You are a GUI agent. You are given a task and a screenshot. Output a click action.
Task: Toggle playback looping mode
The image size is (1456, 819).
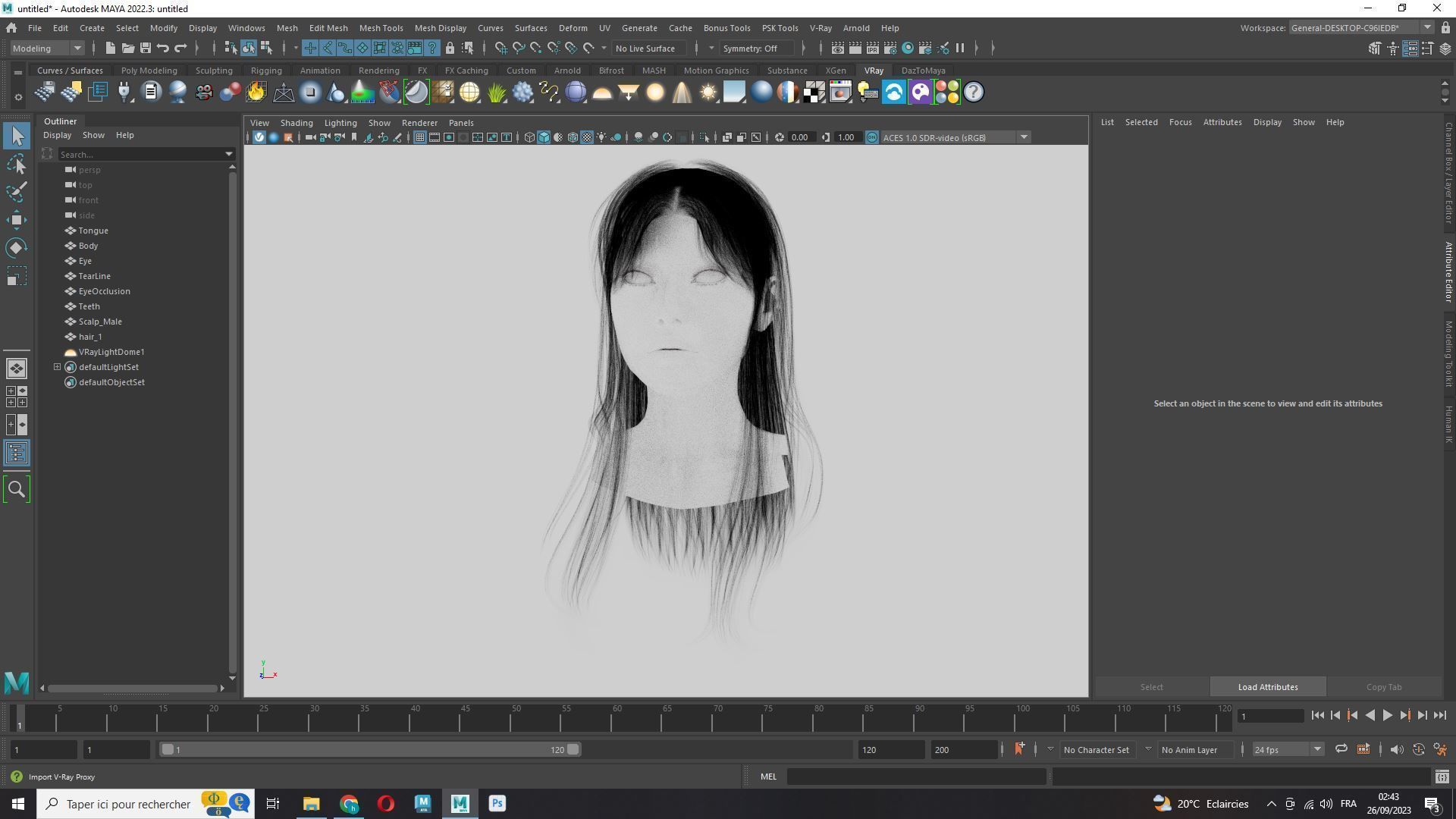pyautogui.click(x=1341, y=749)
